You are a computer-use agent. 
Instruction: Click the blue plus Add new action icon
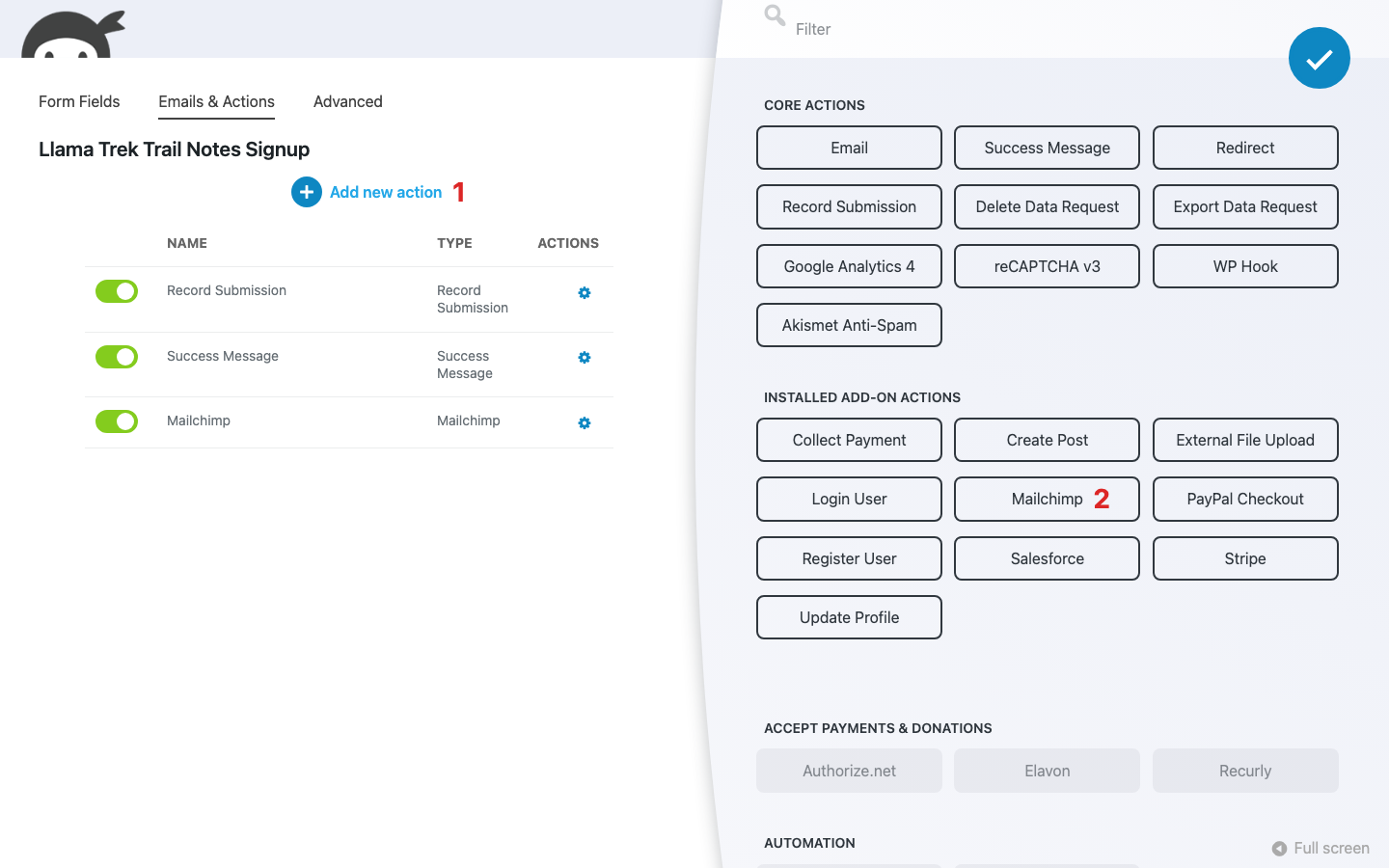coord(307,192)
